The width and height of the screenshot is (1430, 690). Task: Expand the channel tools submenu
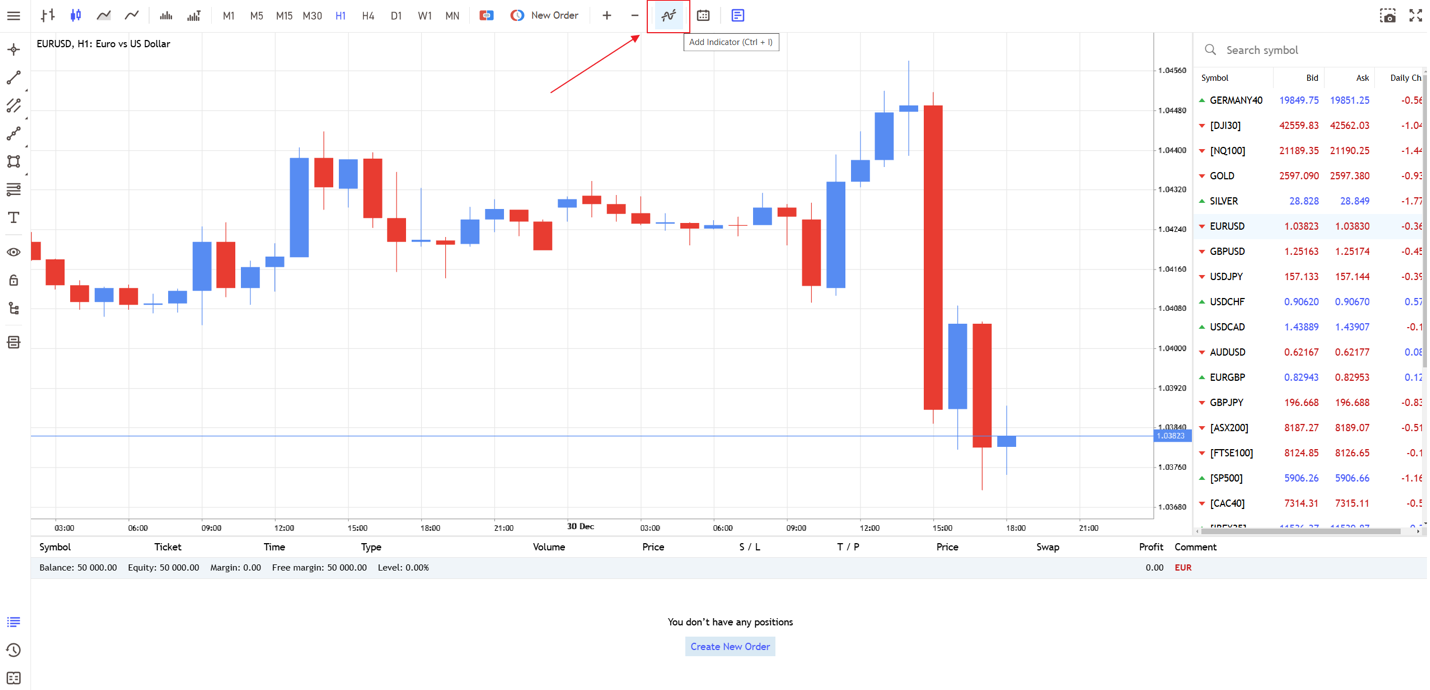coord(14,106)
